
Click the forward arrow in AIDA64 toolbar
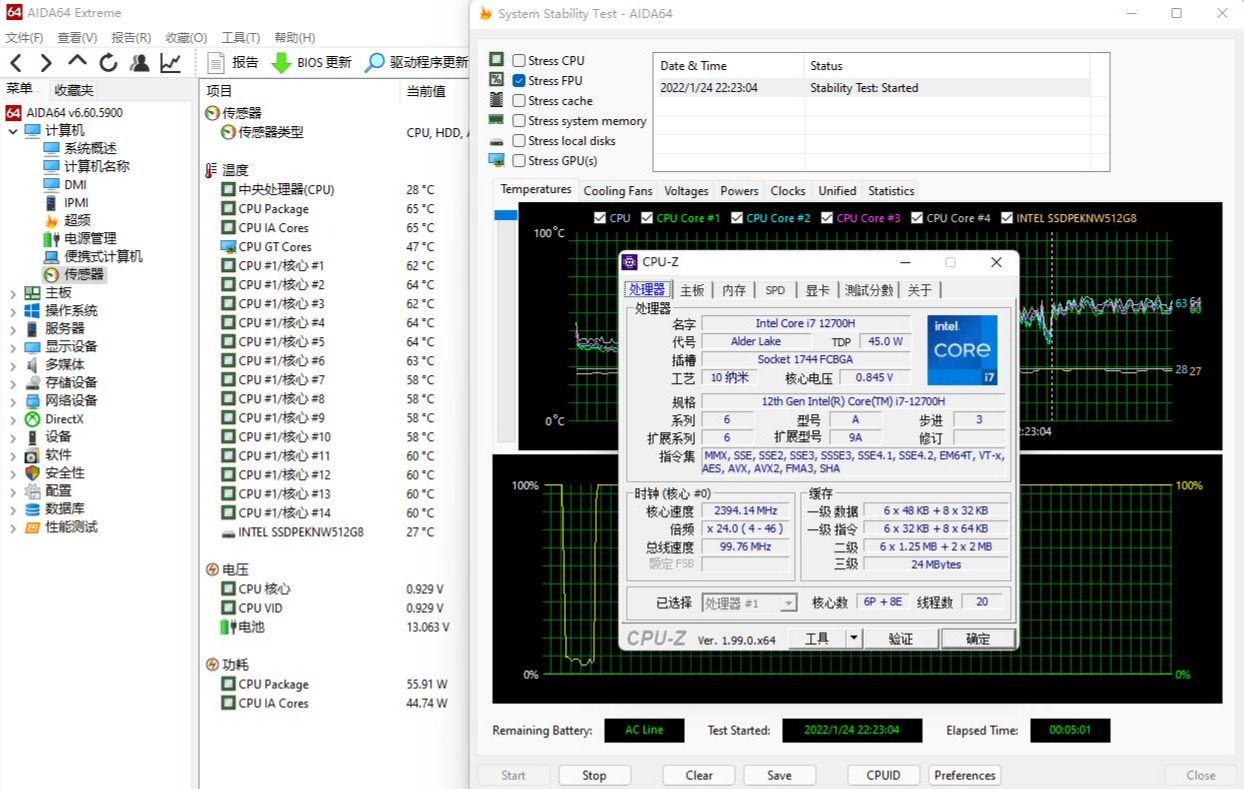click(46, 63)
